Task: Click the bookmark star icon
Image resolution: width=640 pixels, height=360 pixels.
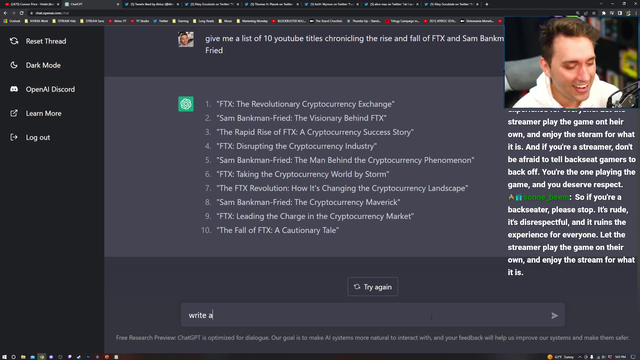Action: tap(594, 13)
